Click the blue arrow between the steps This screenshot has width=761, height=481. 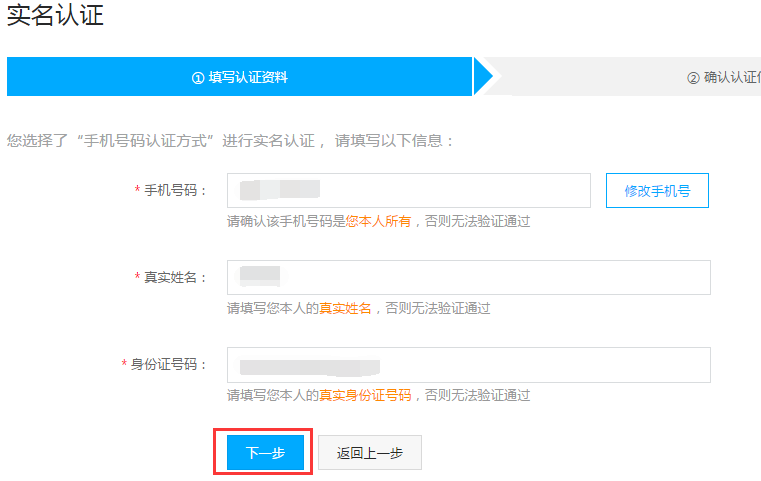click(x=484, y=77)
